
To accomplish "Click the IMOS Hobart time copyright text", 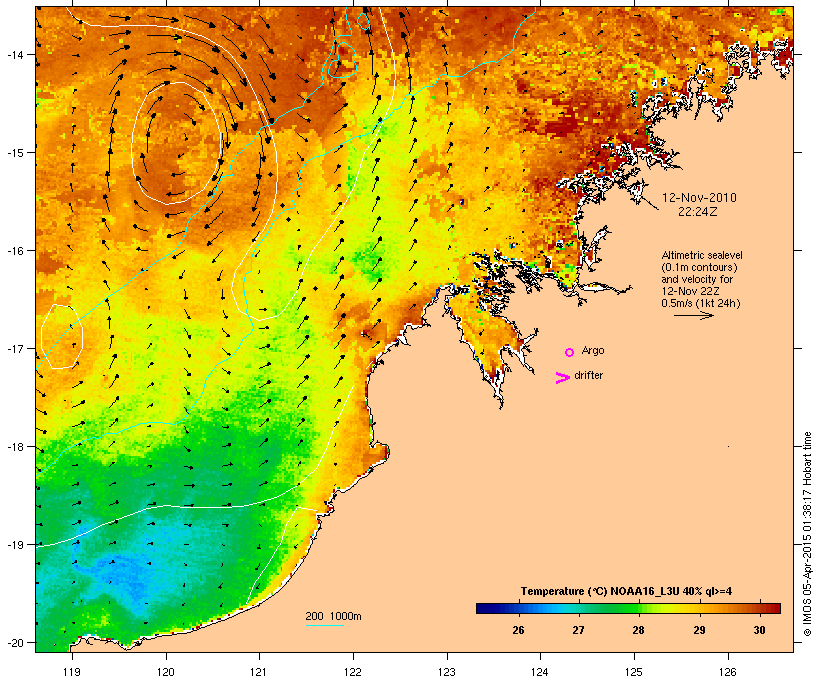I will point(807,534).
